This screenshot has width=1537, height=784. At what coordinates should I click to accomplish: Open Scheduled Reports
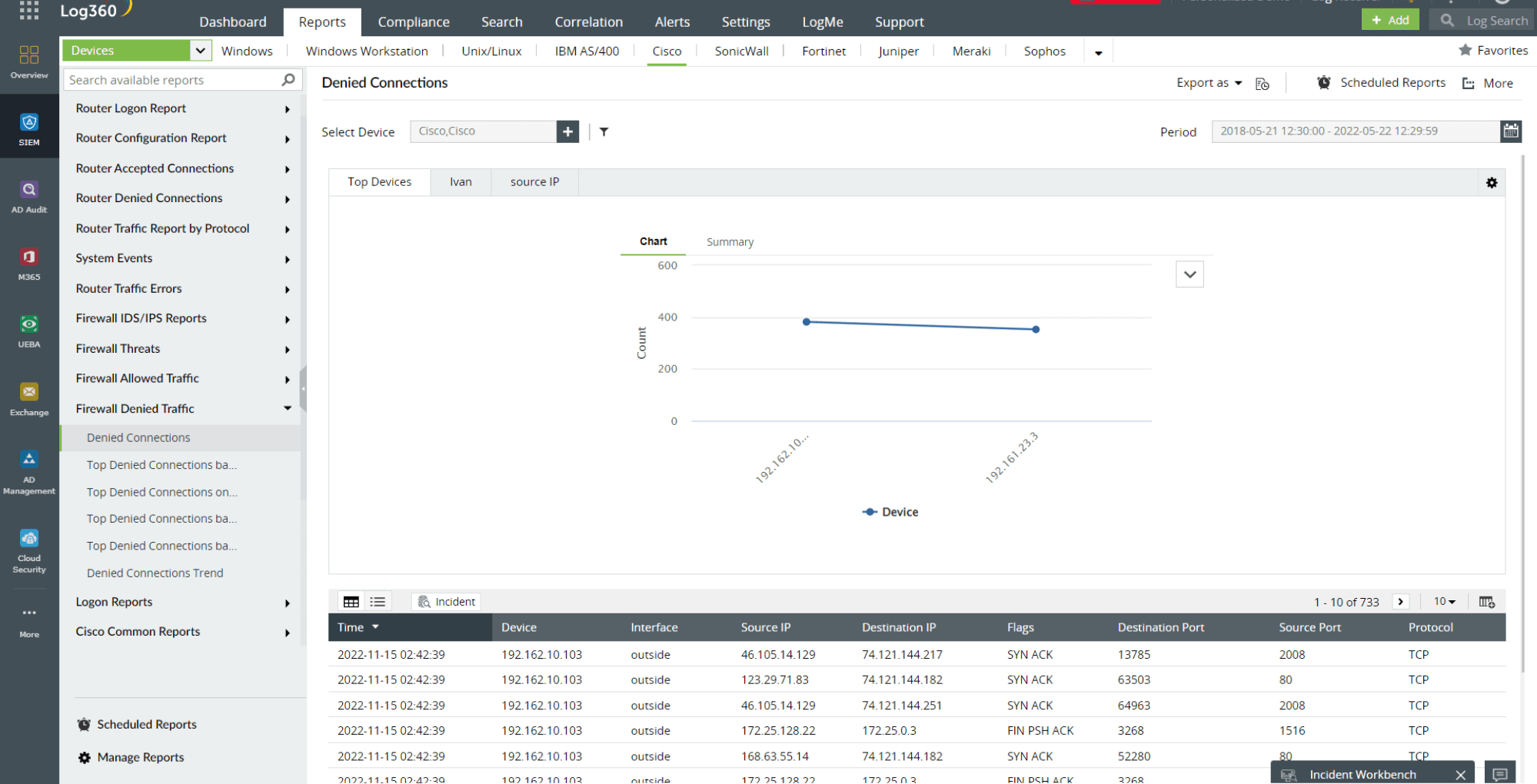1392,82
